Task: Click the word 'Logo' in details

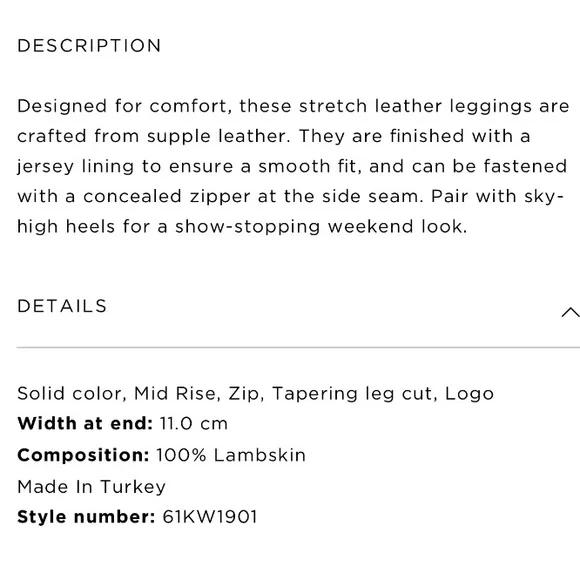Action: pyautogui.click(x=469, y=394)
